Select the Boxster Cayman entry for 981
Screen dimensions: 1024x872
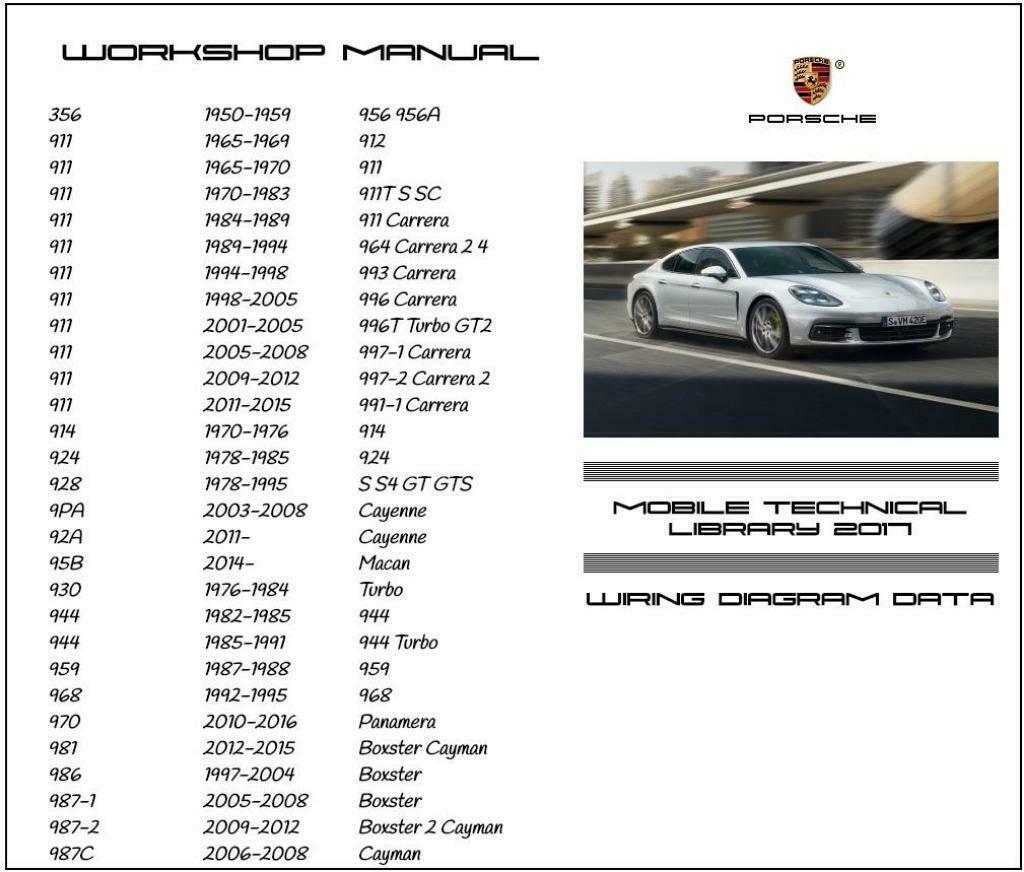pyautogui.click(x=423, y=749)
